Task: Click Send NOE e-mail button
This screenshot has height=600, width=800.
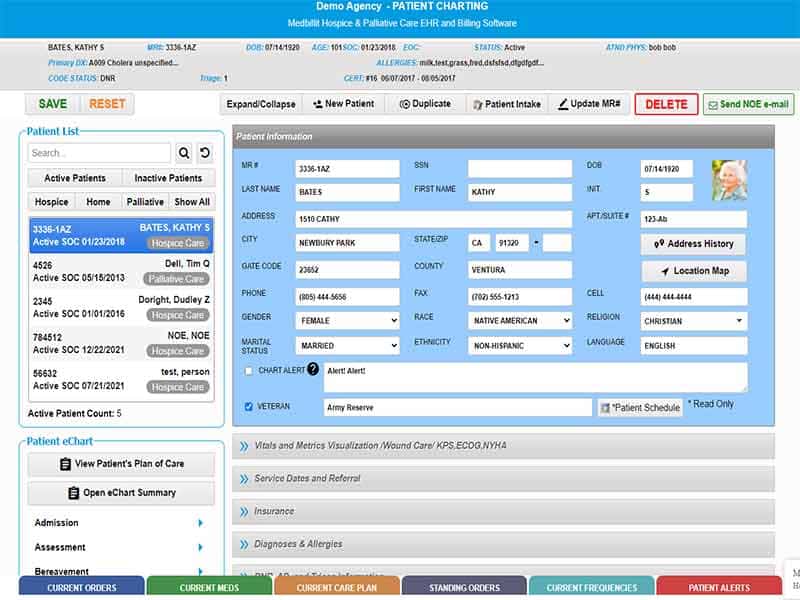Action: [748, 104]
